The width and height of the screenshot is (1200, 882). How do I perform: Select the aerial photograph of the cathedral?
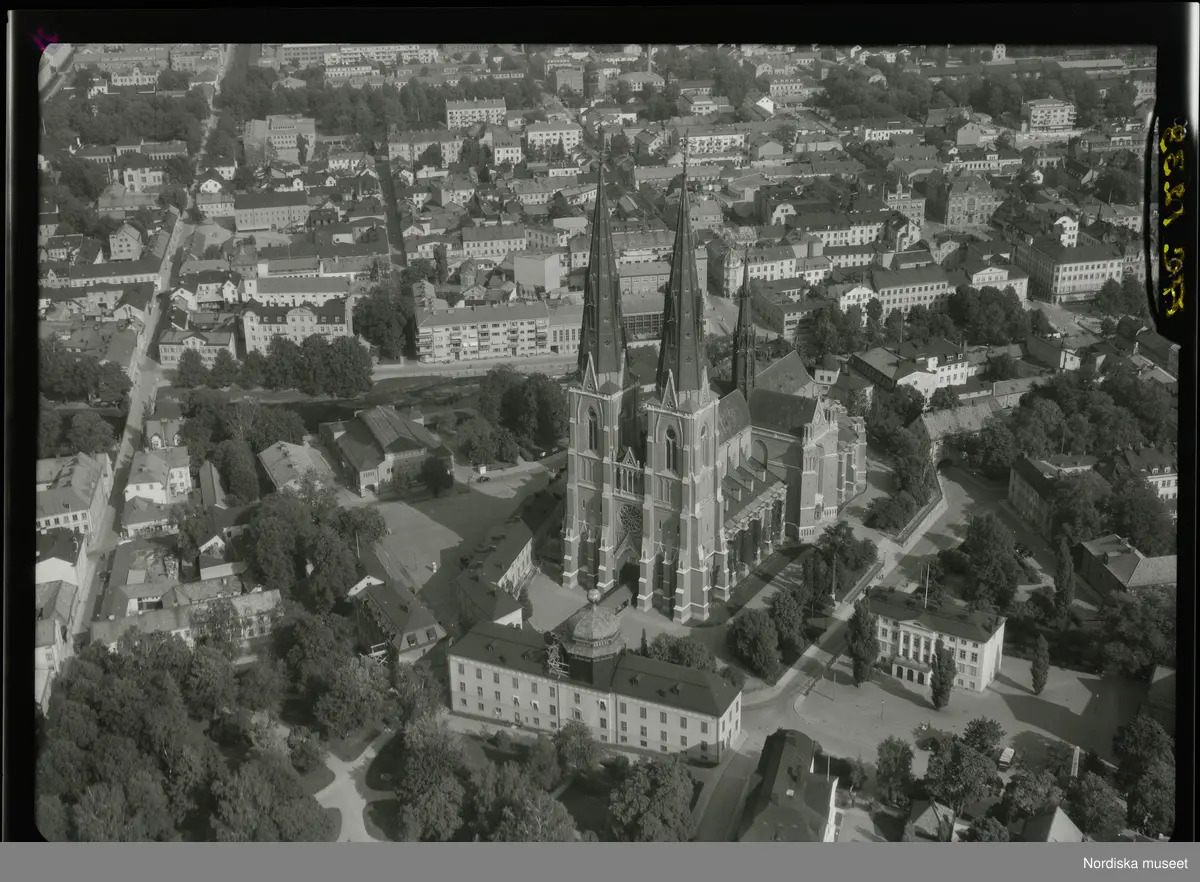pyautogui.click(x=600, y=440)
